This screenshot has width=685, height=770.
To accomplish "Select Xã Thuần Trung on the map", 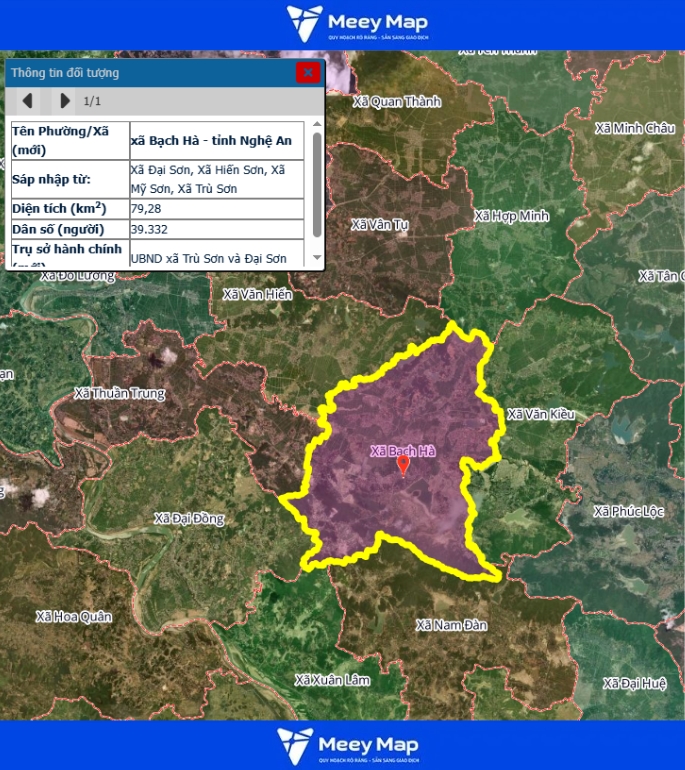I will tap(120, 394).
